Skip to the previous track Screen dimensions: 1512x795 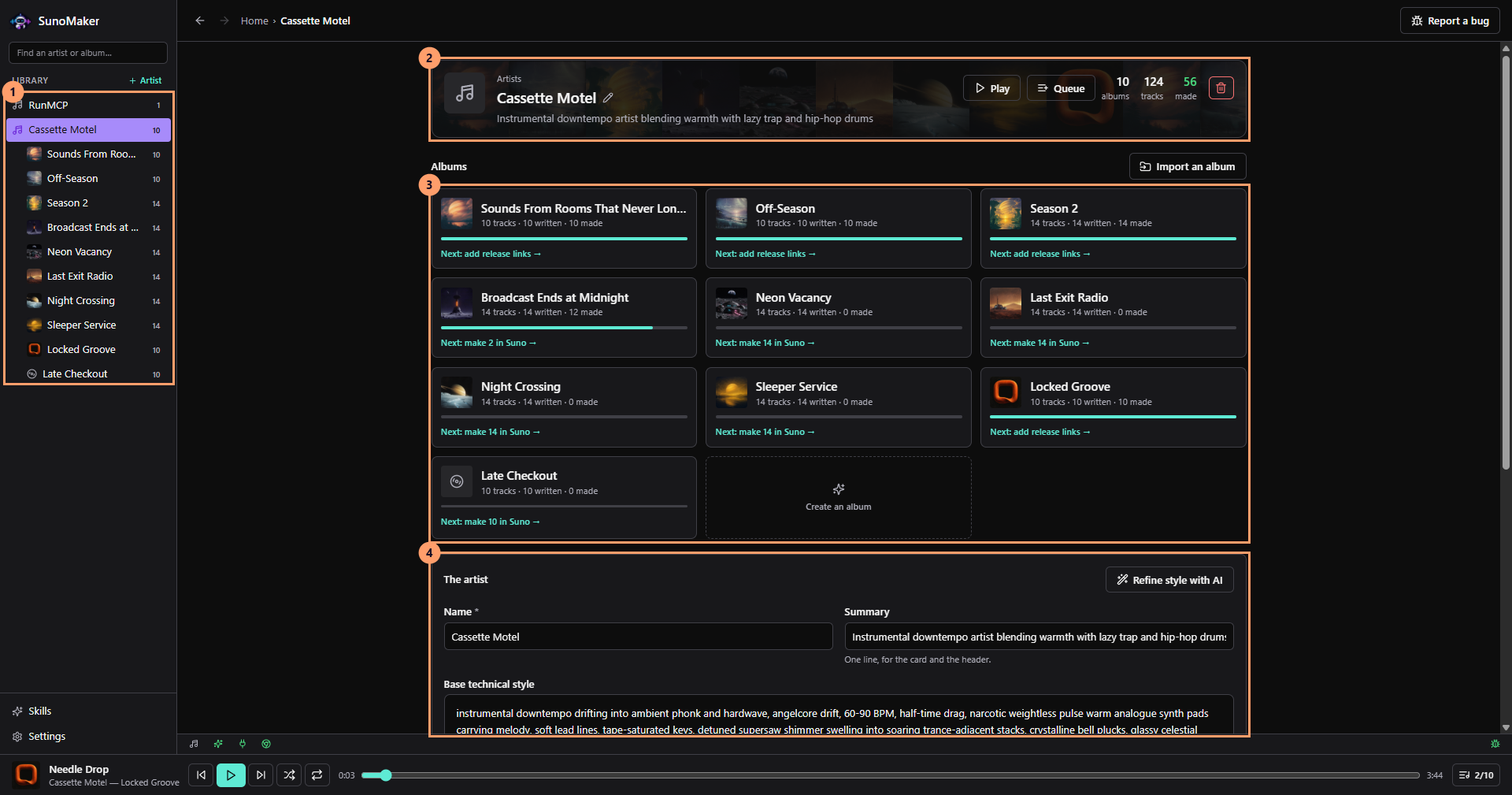[x=201, y=775]
